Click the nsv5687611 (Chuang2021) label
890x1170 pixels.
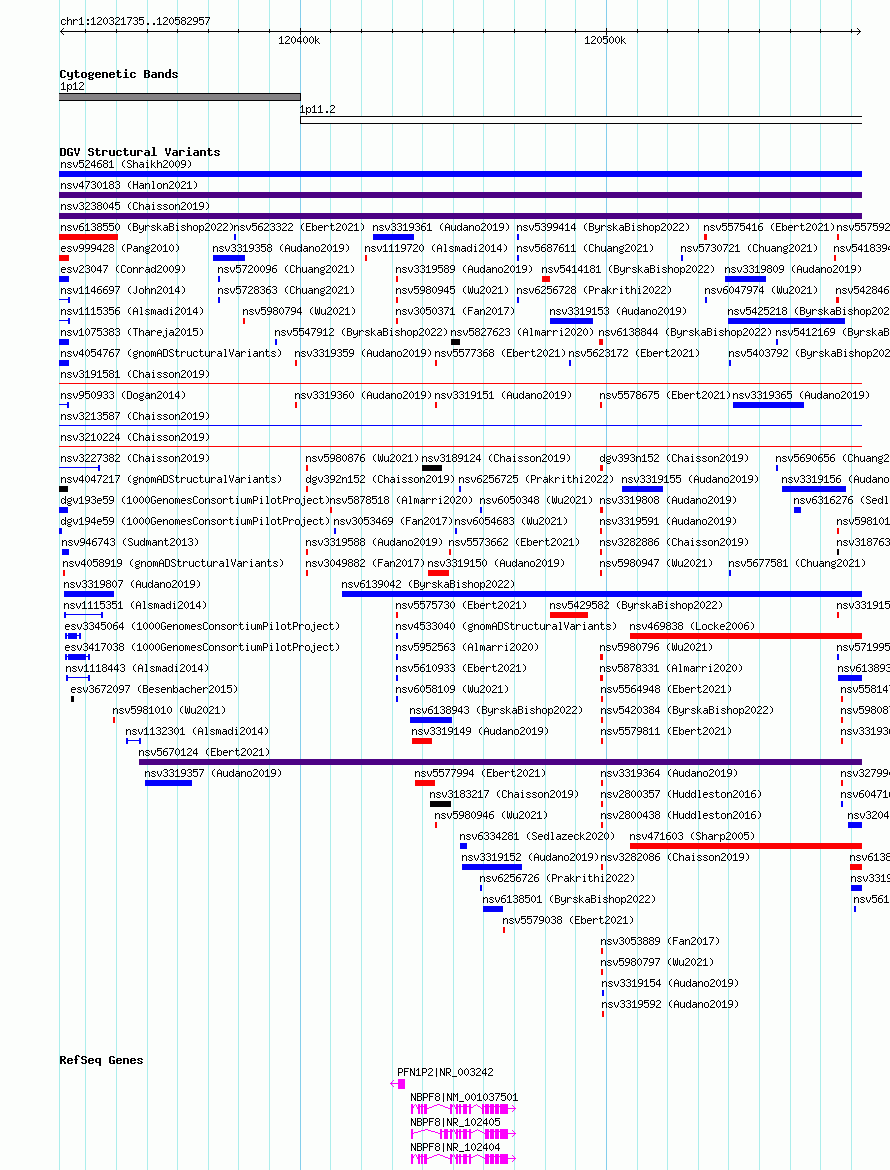pyautogui.click(x=585, y=248)
